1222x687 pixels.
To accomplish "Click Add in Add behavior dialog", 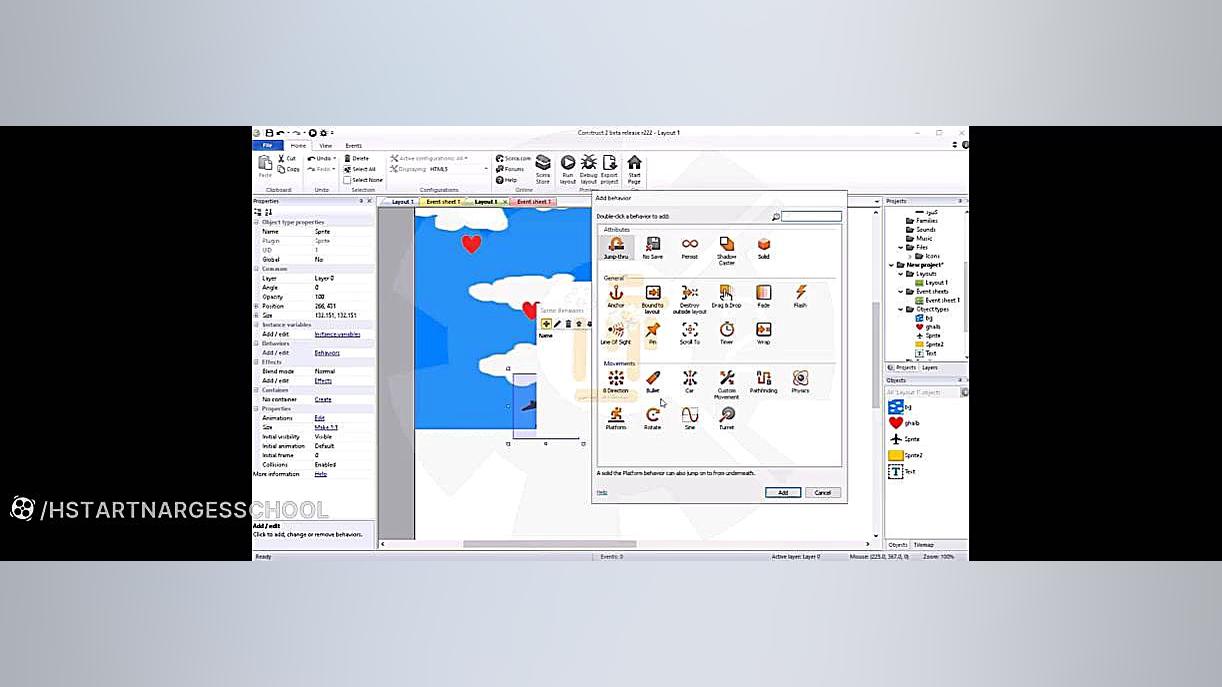I will coord(783,492).
